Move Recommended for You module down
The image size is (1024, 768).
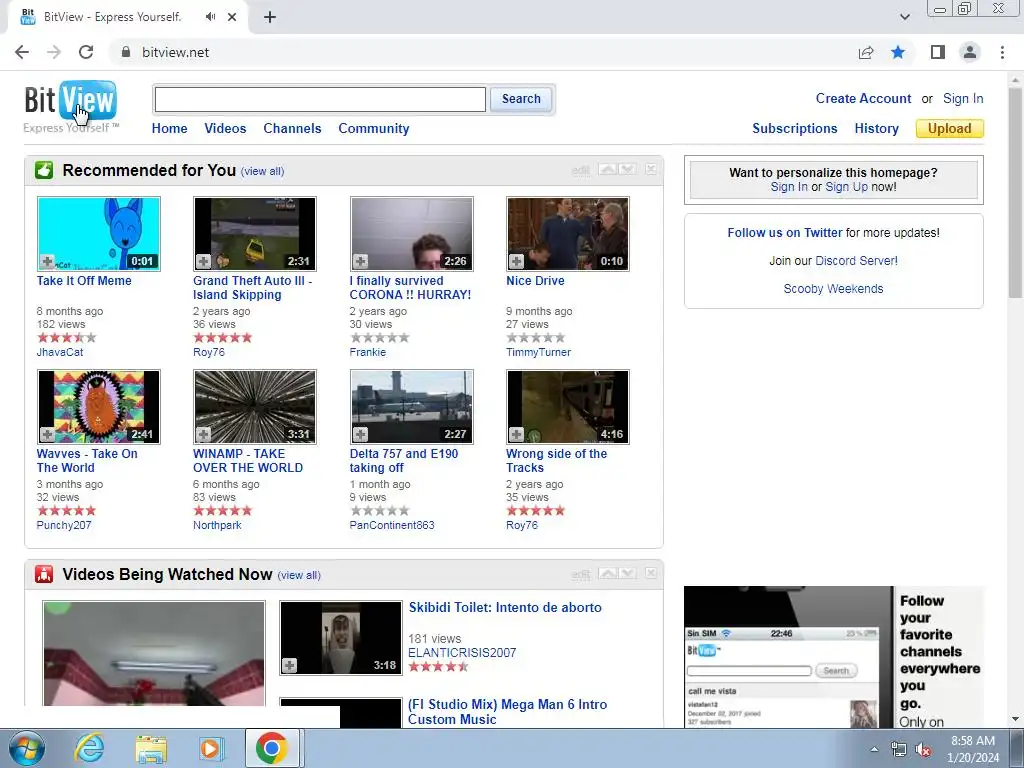pyautogui.click(x=627, y=169)
